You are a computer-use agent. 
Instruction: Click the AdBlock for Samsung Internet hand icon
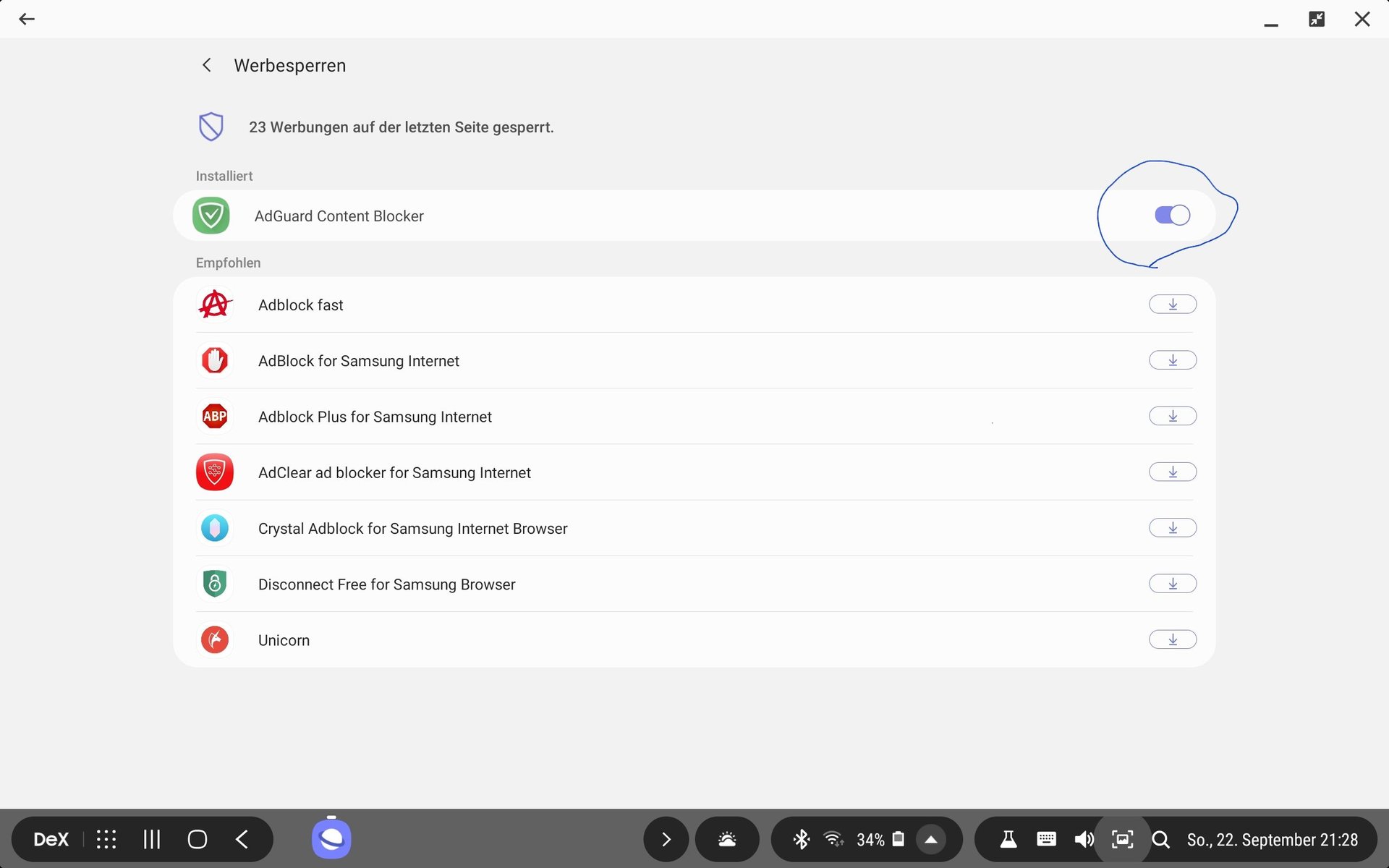pos(215,360)
